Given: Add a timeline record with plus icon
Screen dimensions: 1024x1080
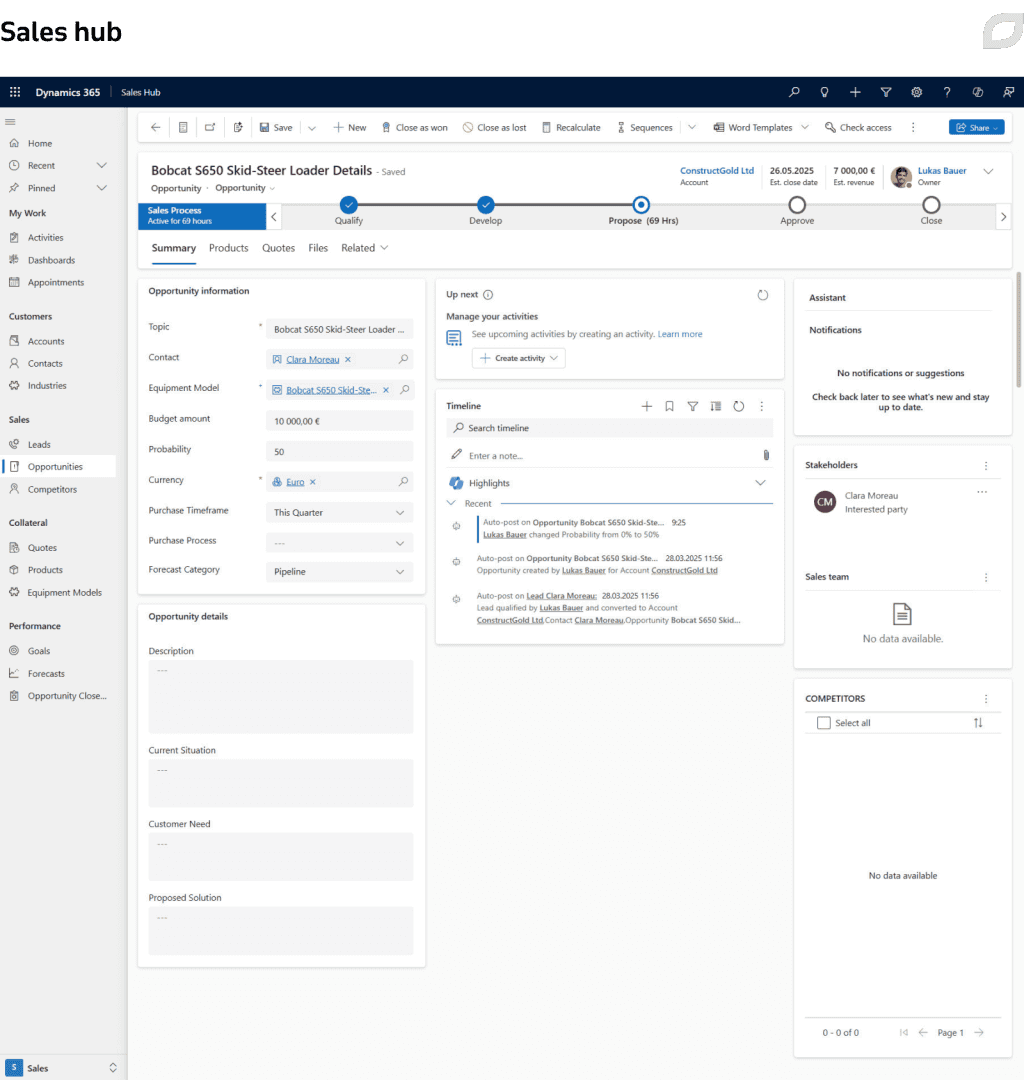Looking at the screenshot, I should (x=647, y=406).
